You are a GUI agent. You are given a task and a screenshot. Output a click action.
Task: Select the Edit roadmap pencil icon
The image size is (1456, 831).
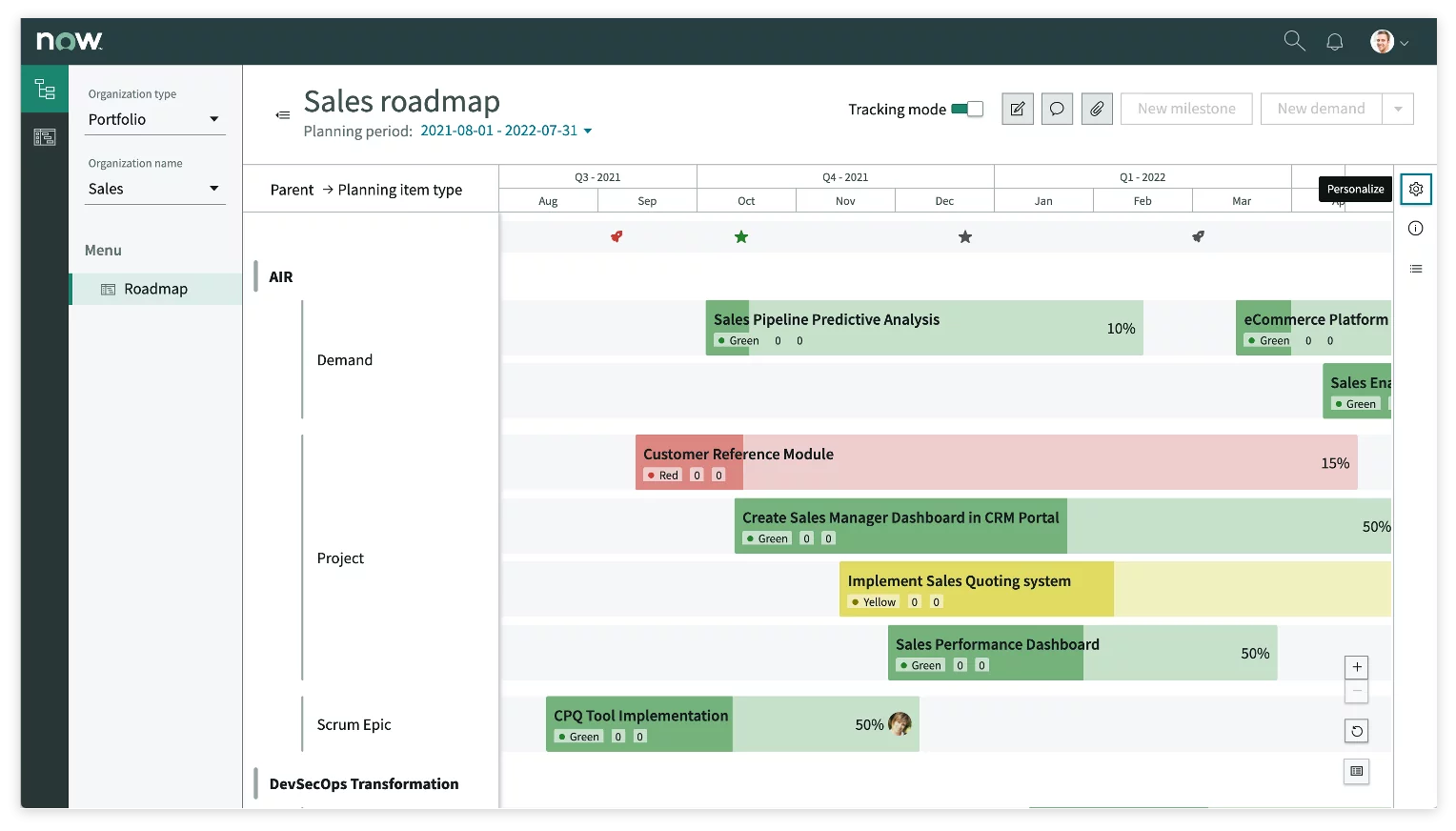tap(1017, 109)
